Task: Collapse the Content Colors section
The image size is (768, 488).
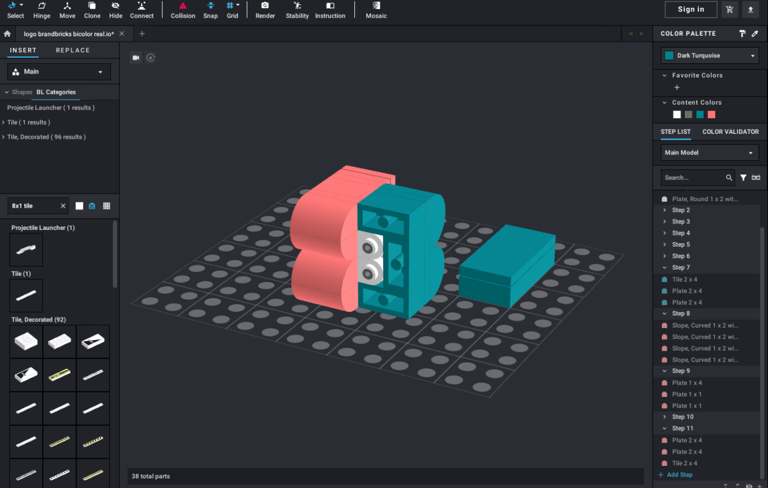Action: (x=665, y=102)
